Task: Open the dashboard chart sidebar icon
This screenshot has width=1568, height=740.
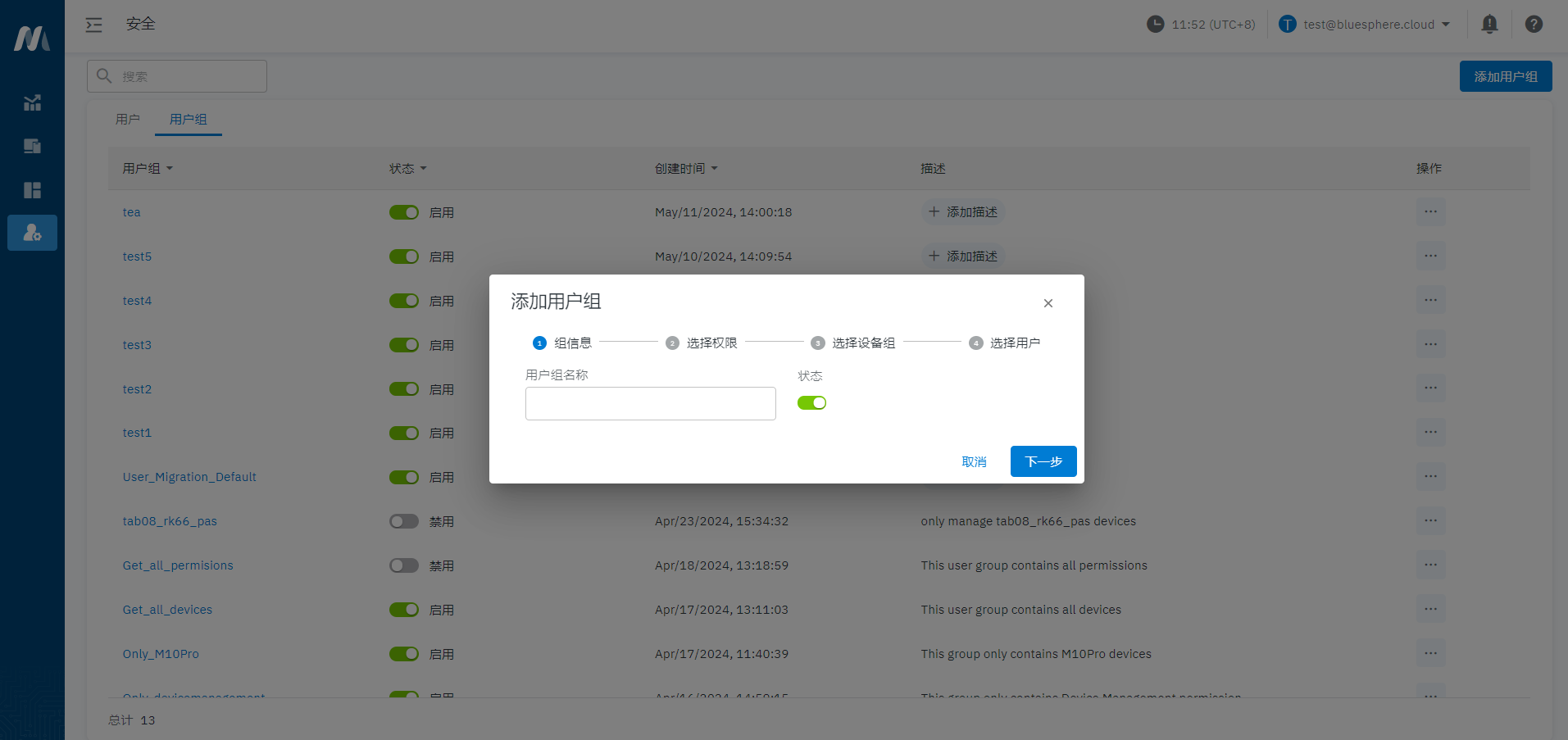Action: [x=32, y=102]
